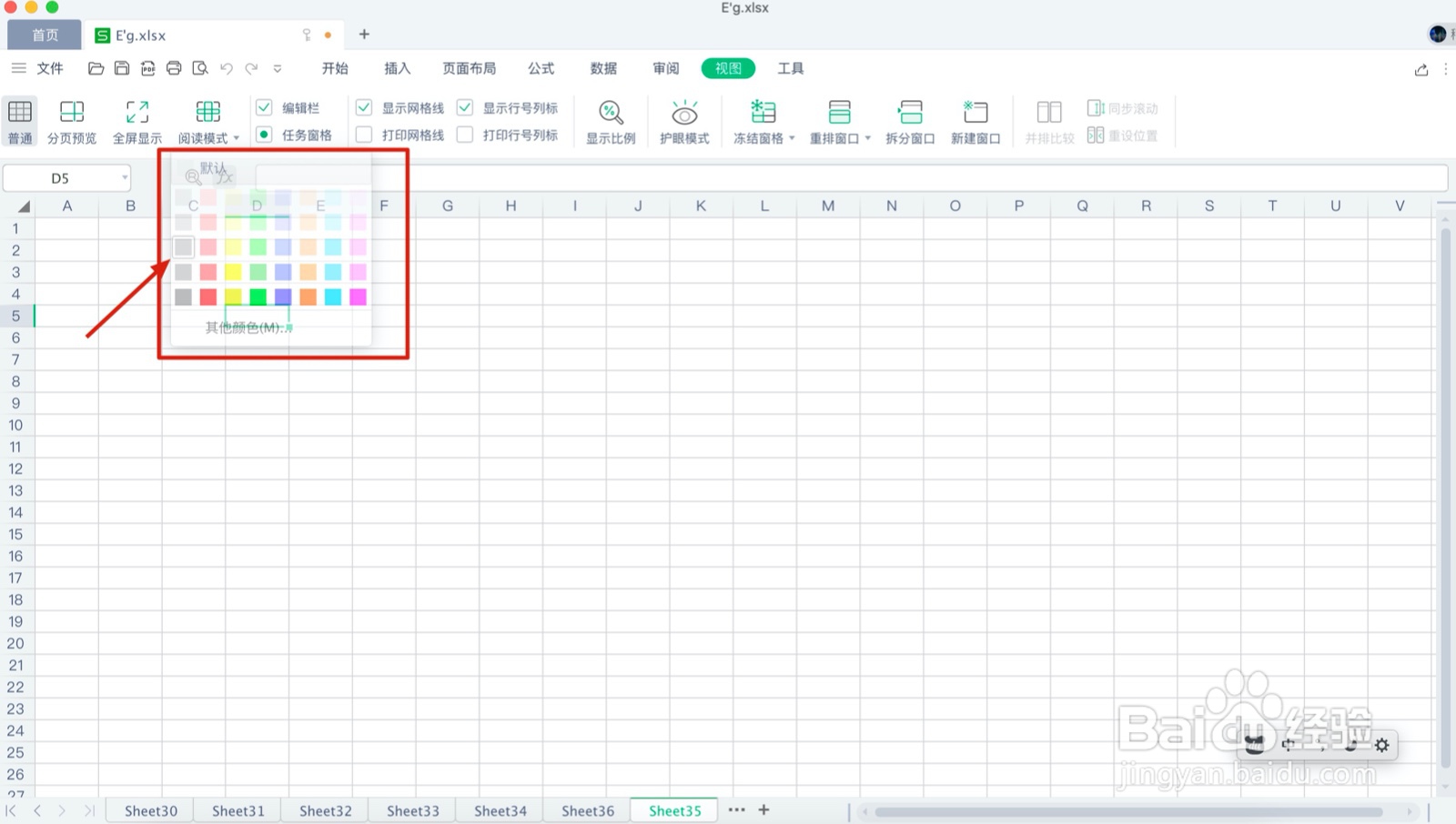Enable 打印网格线 print gridlines
1456x824 pixels.
click(x=364, y=134)
